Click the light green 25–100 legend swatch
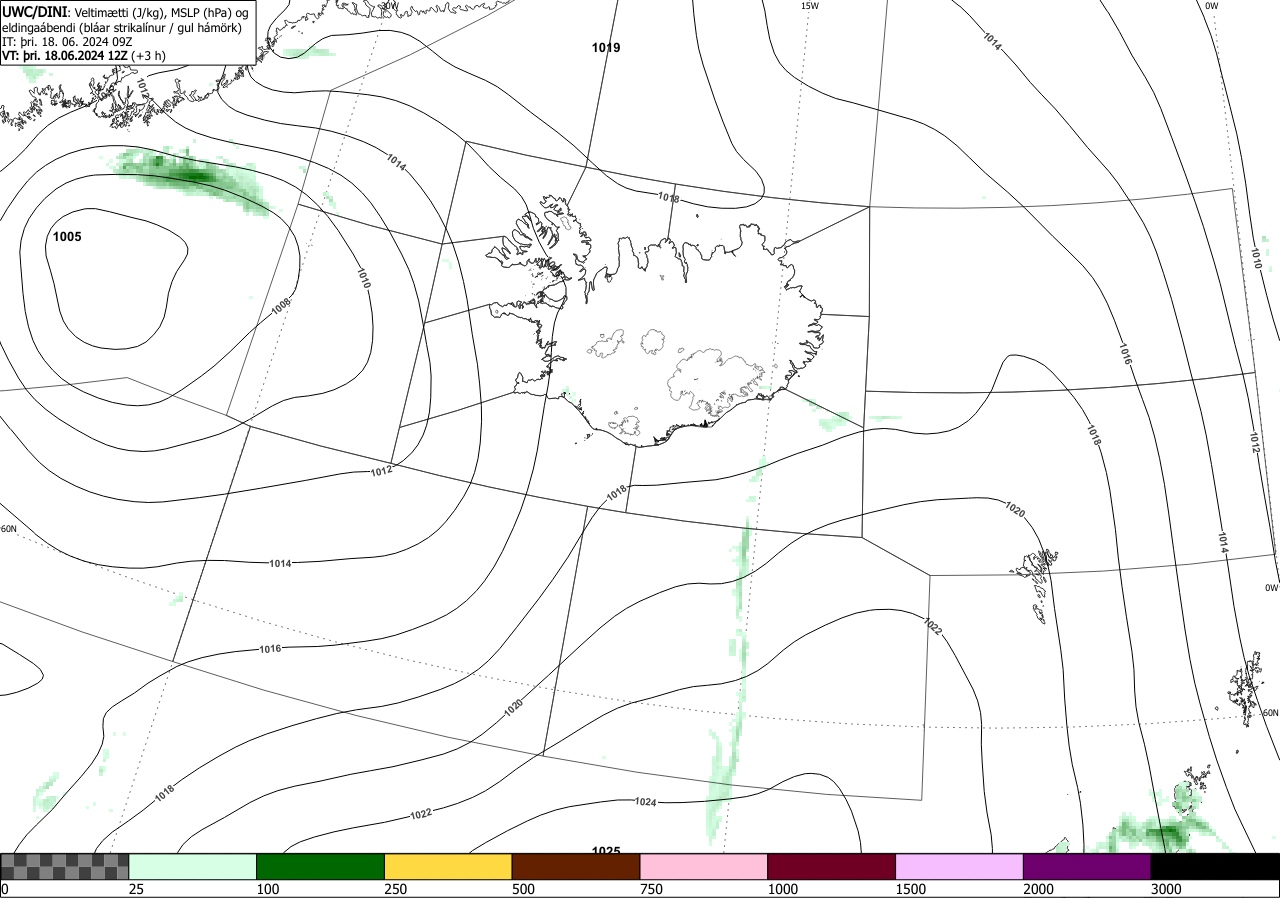The image size is (1280, 898). (x=193, y=866)
